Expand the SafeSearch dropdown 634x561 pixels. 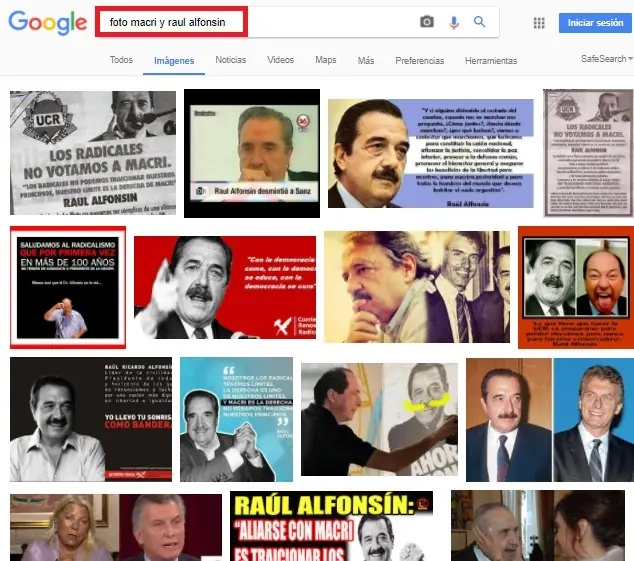coord(607,59)
